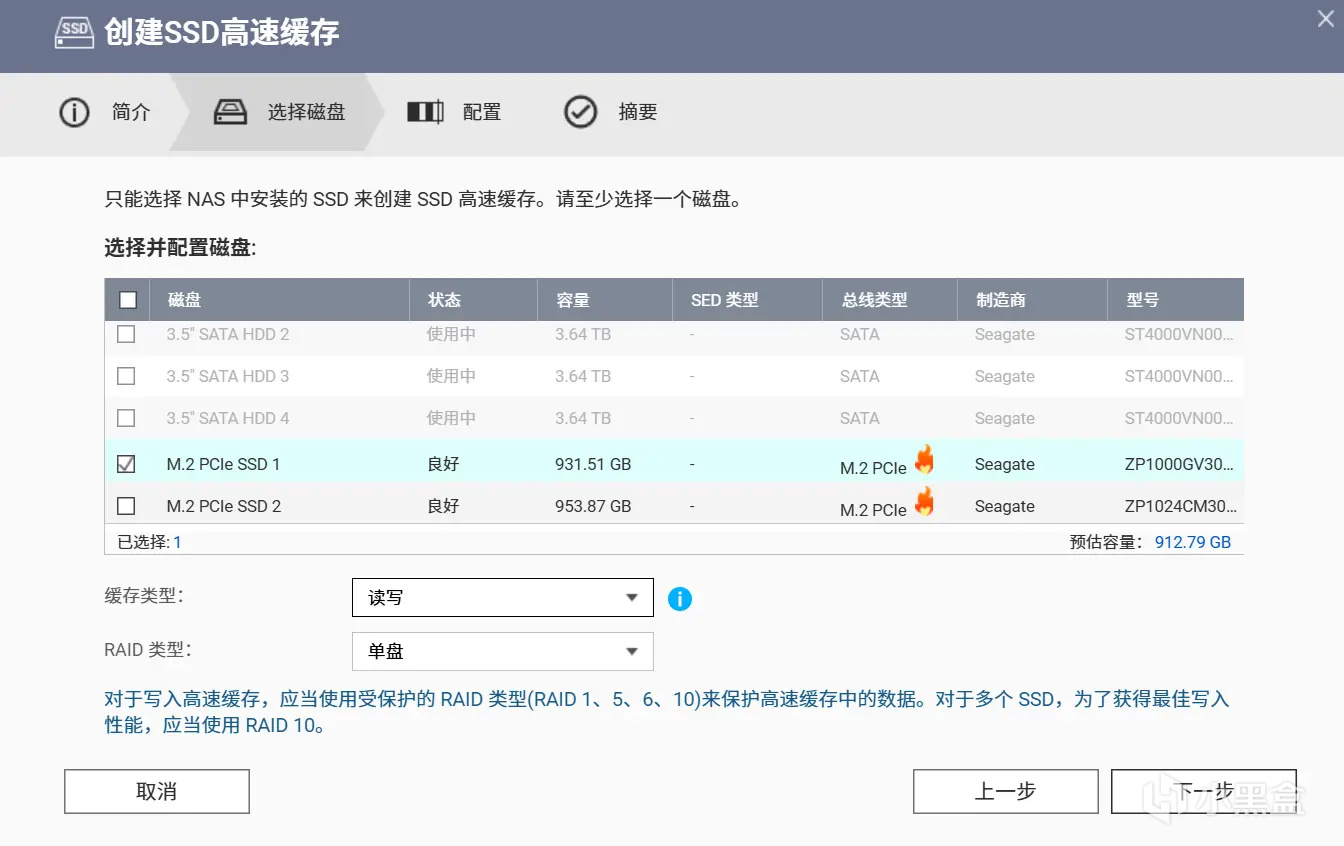Expand the RAID 类型 dropdown showing 单盘
Image resolution: width=1344 pixels, height=846 pixels.
pyautogui.click(x=502, y=651)
